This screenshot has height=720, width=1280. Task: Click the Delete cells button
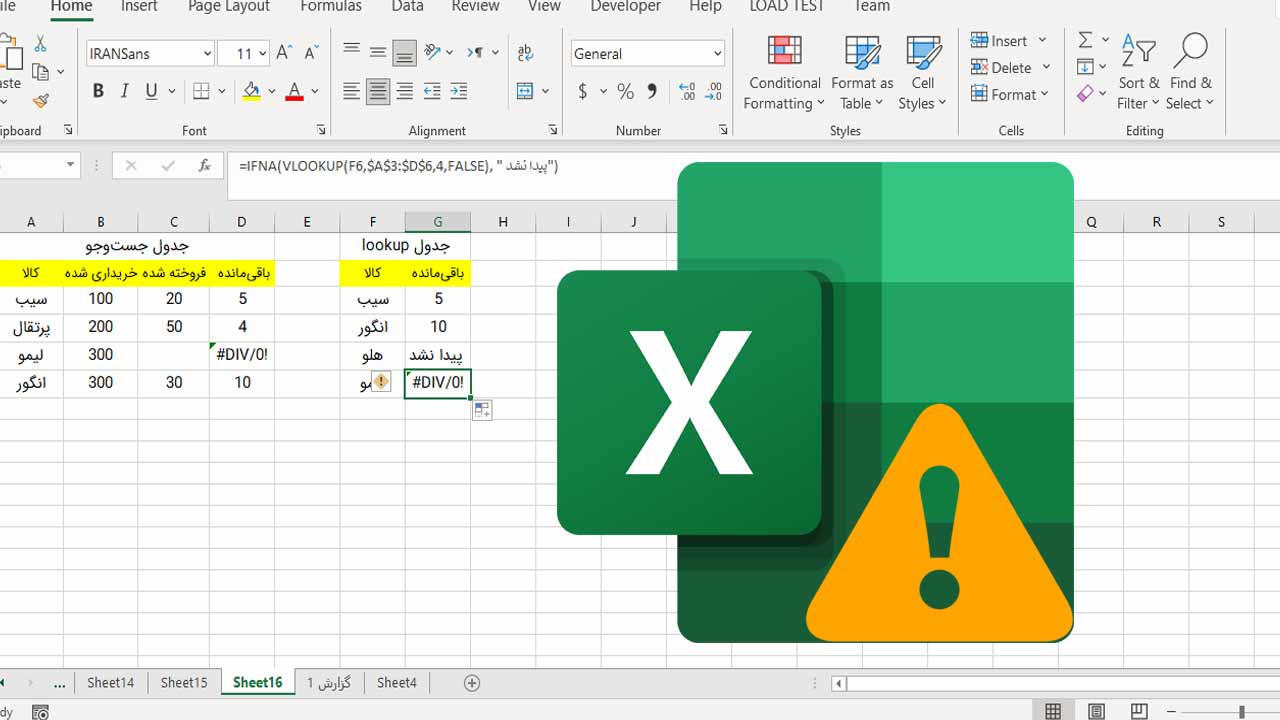[x=1010, y=67]
